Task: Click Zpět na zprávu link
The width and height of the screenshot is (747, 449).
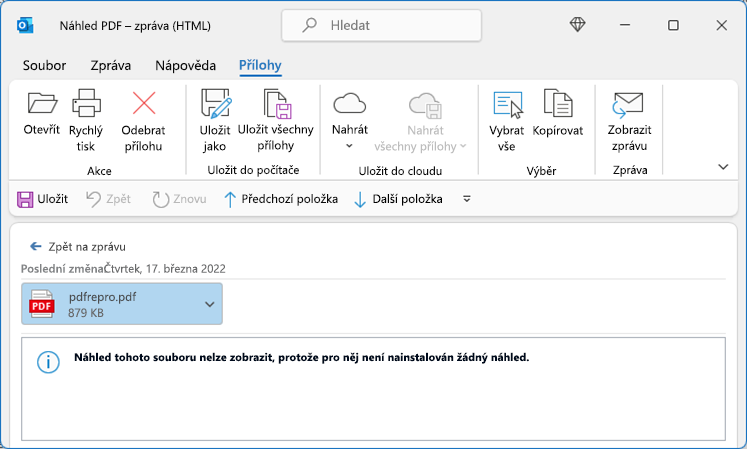Action: (x=87, y=247)
